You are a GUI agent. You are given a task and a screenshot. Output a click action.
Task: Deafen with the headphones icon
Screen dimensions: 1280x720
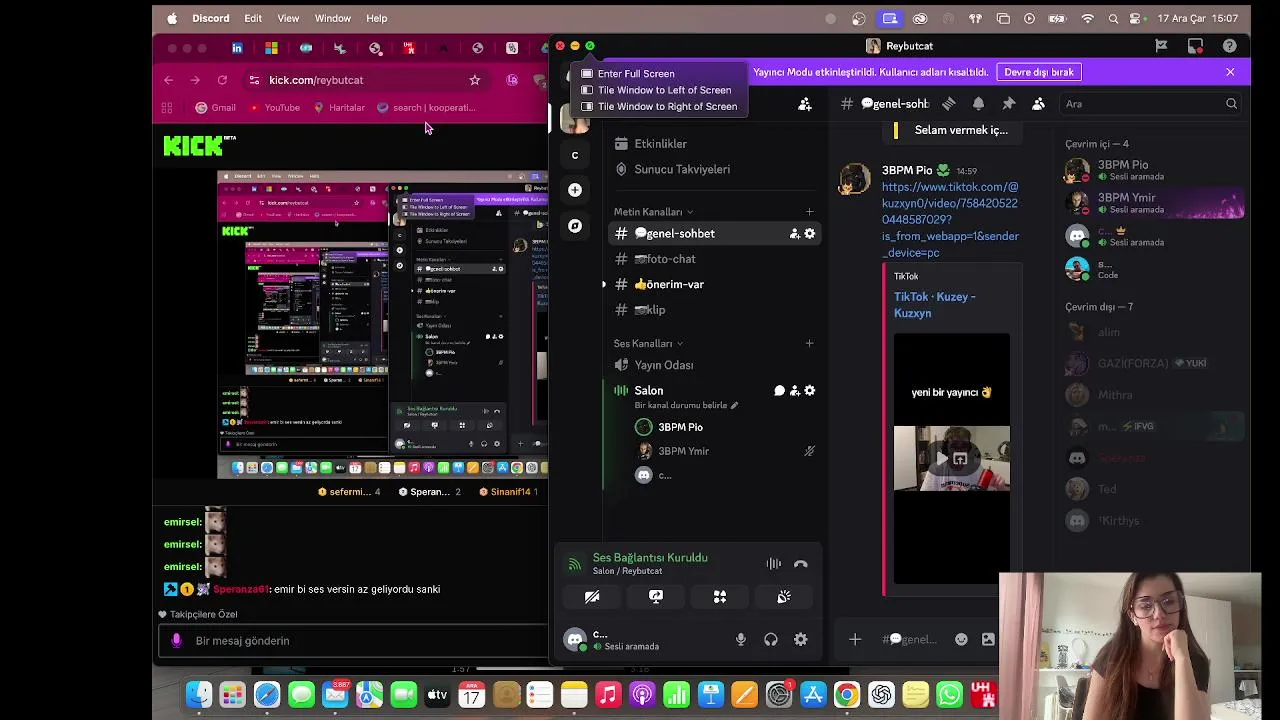(771, 640)
